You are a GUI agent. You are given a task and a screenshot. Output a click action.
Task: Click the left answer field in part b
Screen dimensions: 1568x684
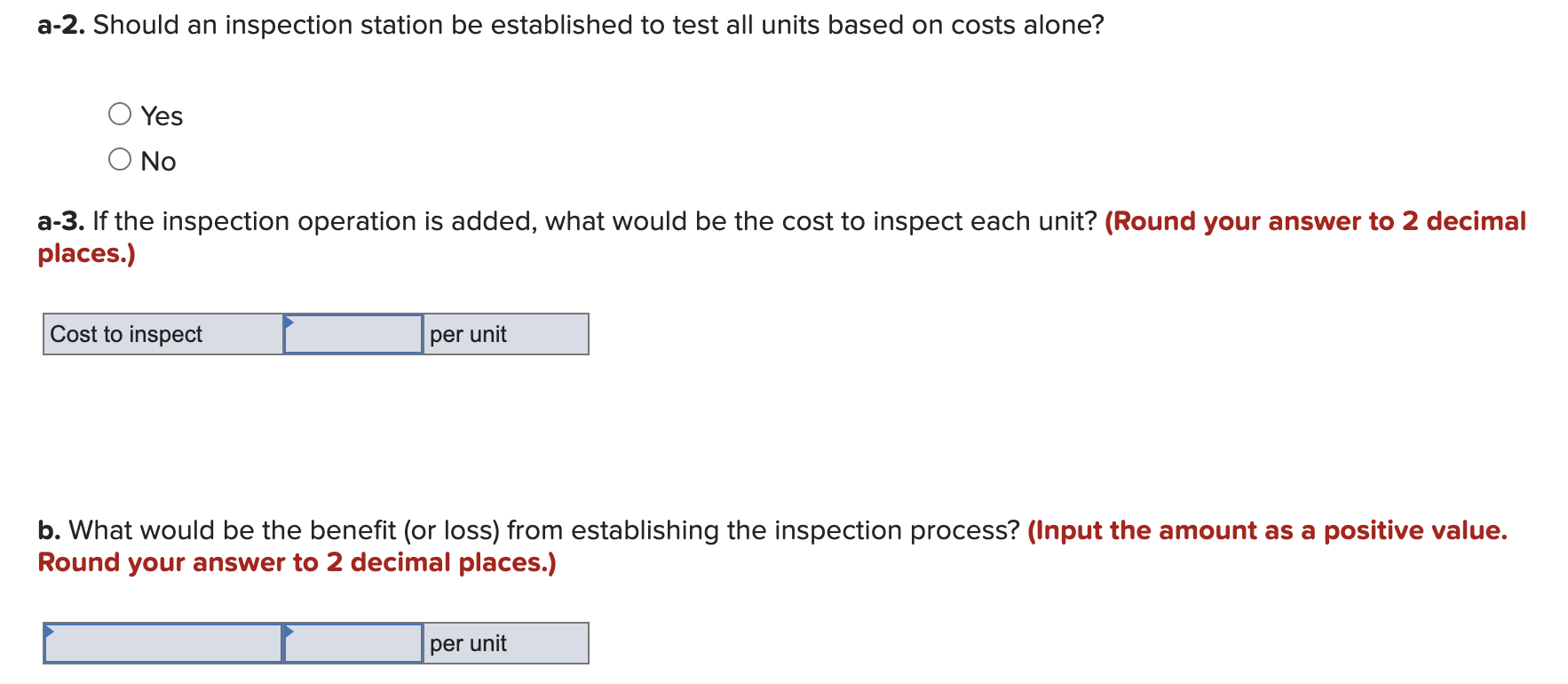point(164,642)
